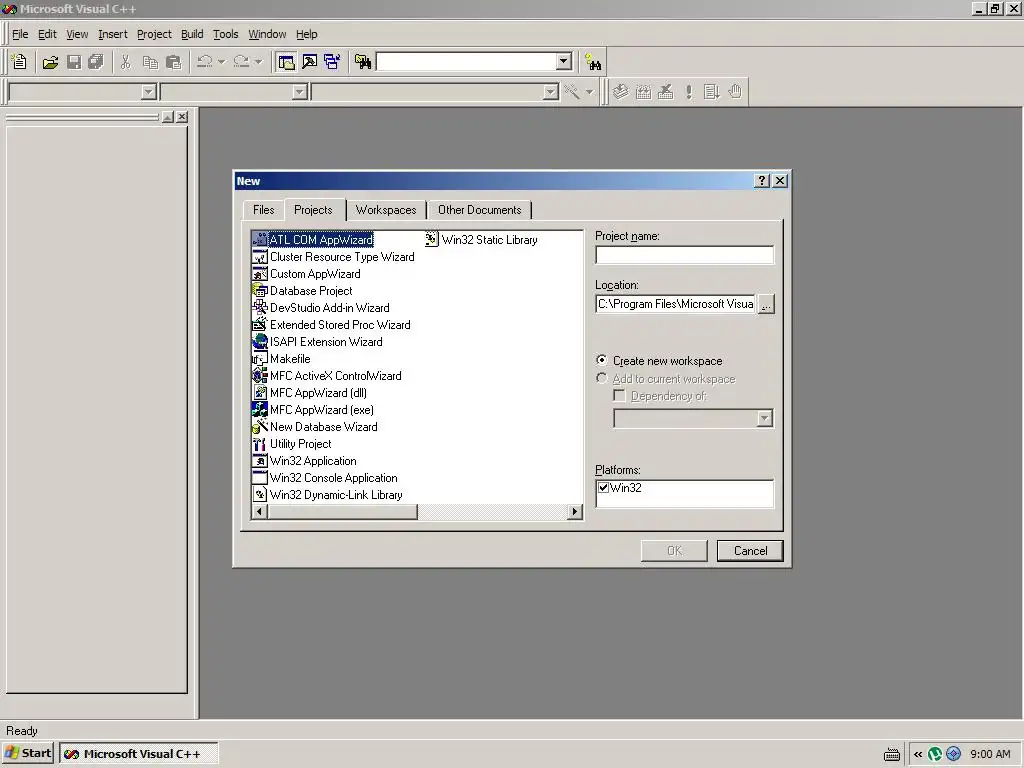1024x768 pixels.
Task: Toggle the Output window toolbar icon
Action: coord(310,62)
